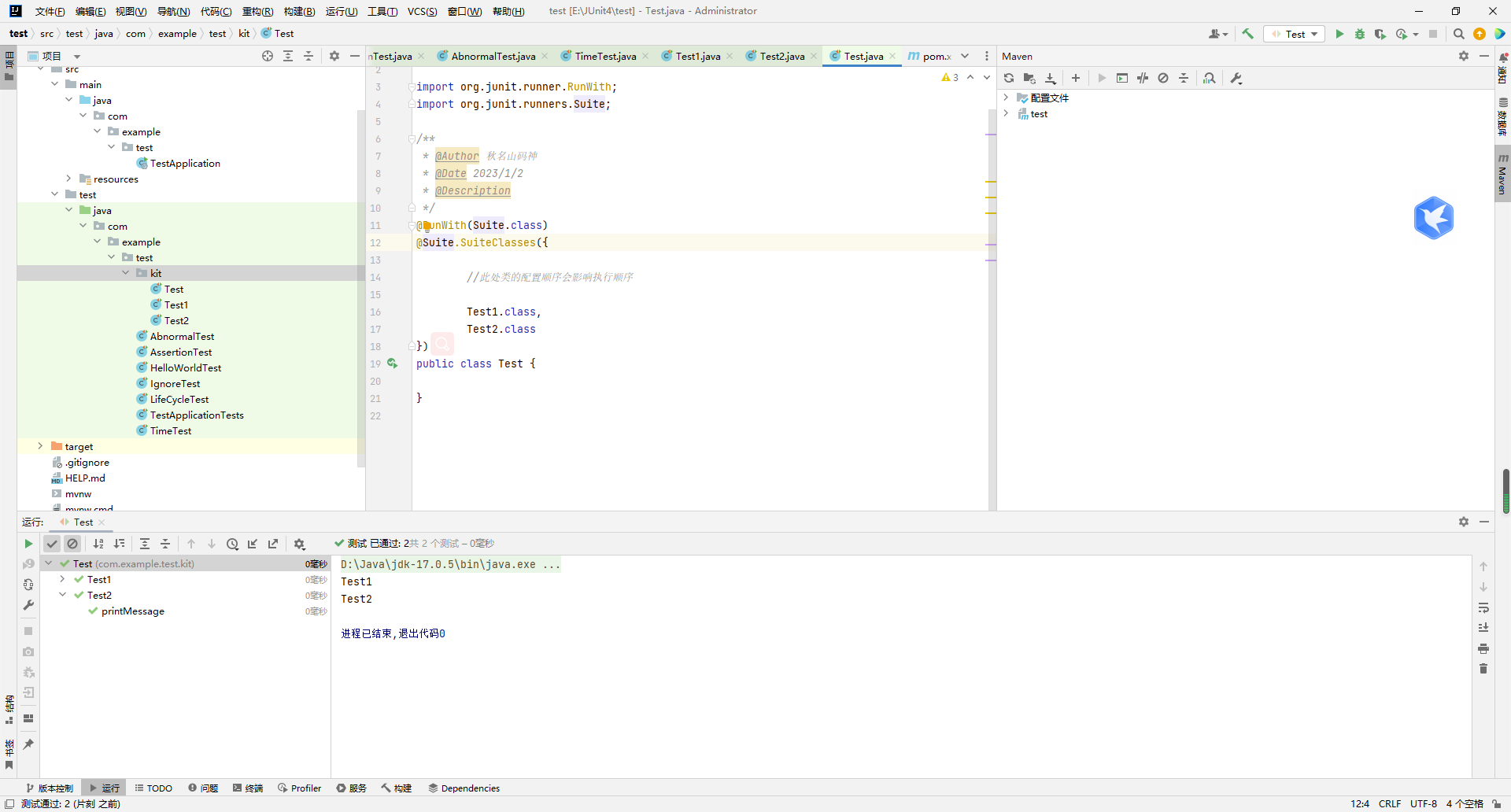
Task: Open Search Everywhere magnifier icon
Action: 1458,34
